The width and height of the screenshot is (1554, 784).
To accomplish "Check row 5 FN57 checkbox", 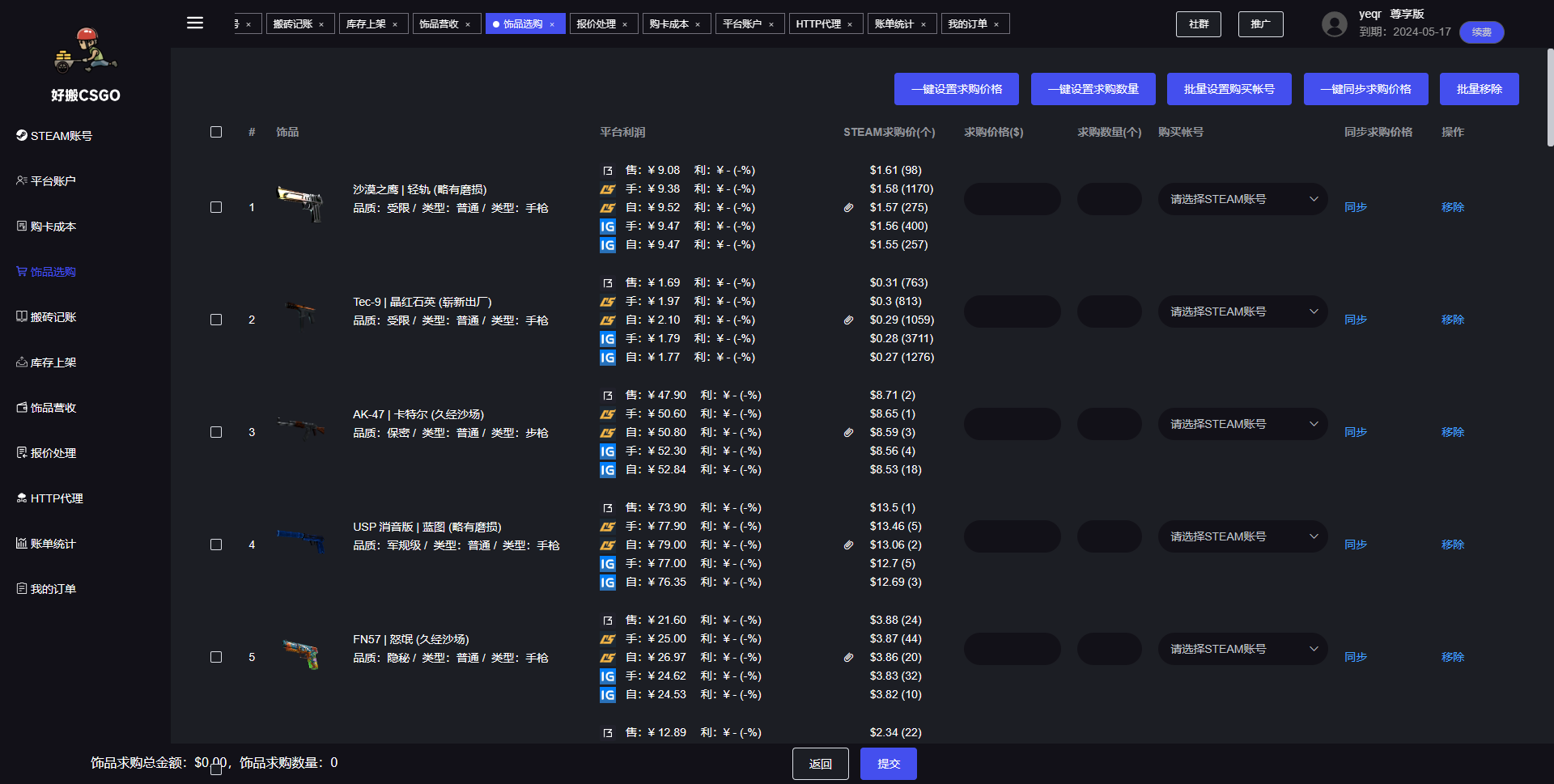I will [216, 657].
